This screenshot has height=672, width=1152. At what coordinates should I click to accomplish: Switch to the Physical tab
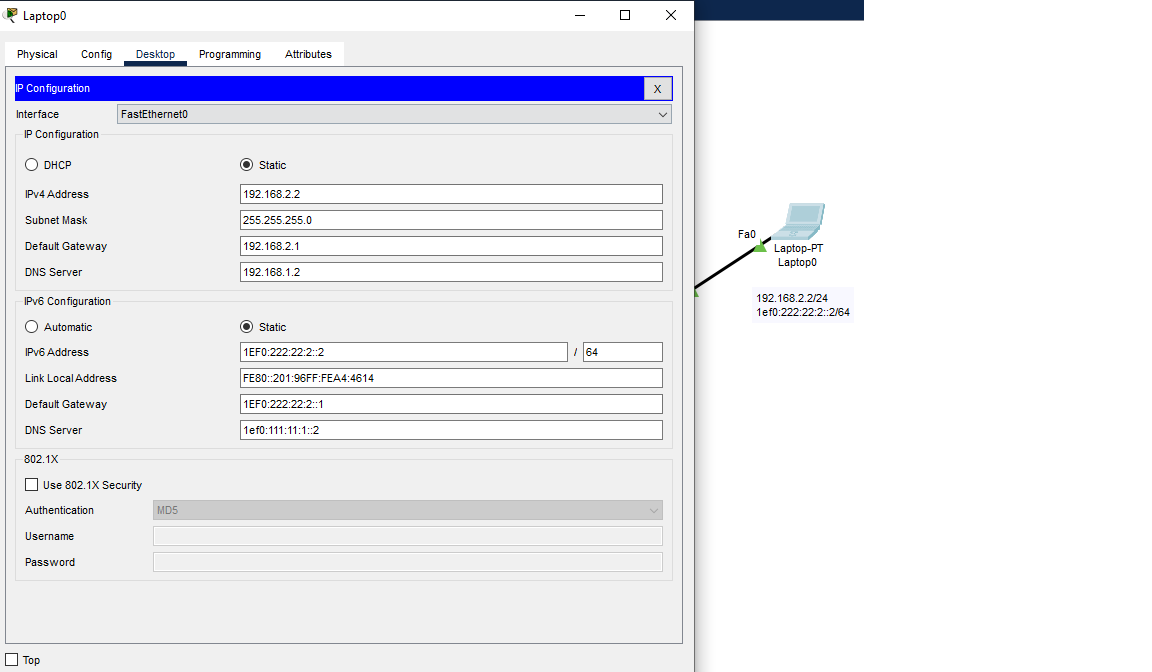pyautogui.click(x=37, y=54)
